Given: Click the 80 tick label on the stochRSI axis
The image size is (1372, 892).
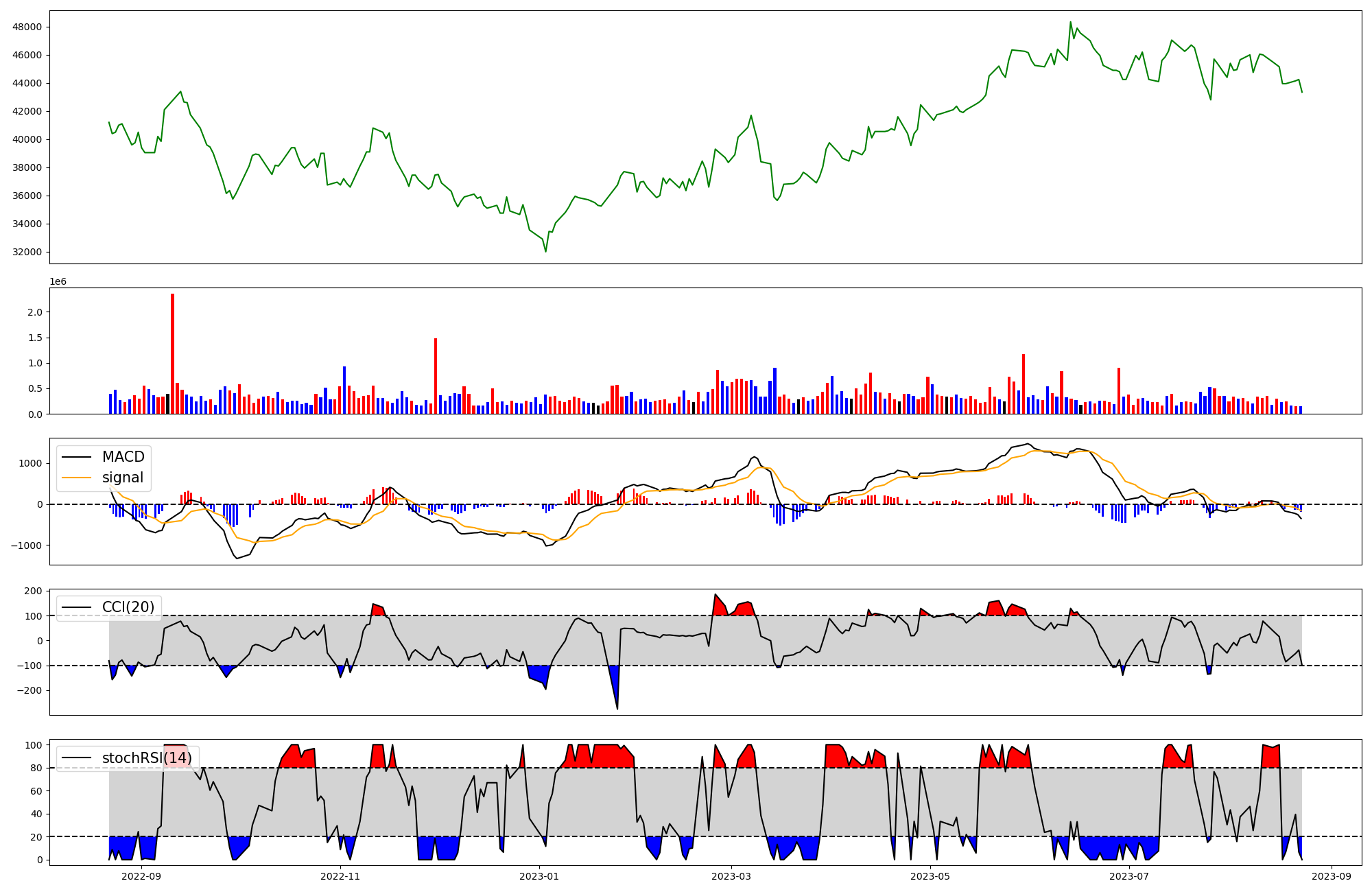Looking at the screenshot, I should coord(36,768).
